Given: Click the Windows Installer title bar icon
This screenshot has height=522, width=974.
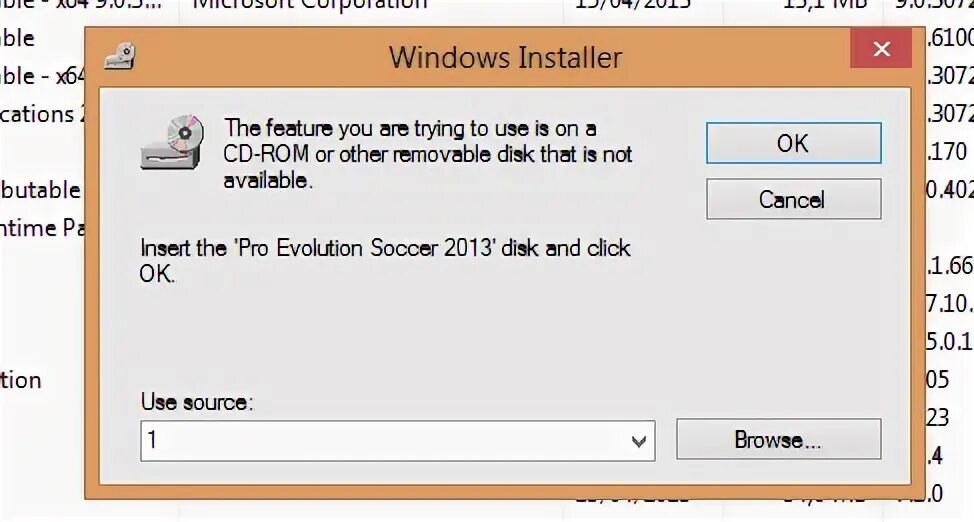Looking at the screenshot, I should tap(119, 56).
